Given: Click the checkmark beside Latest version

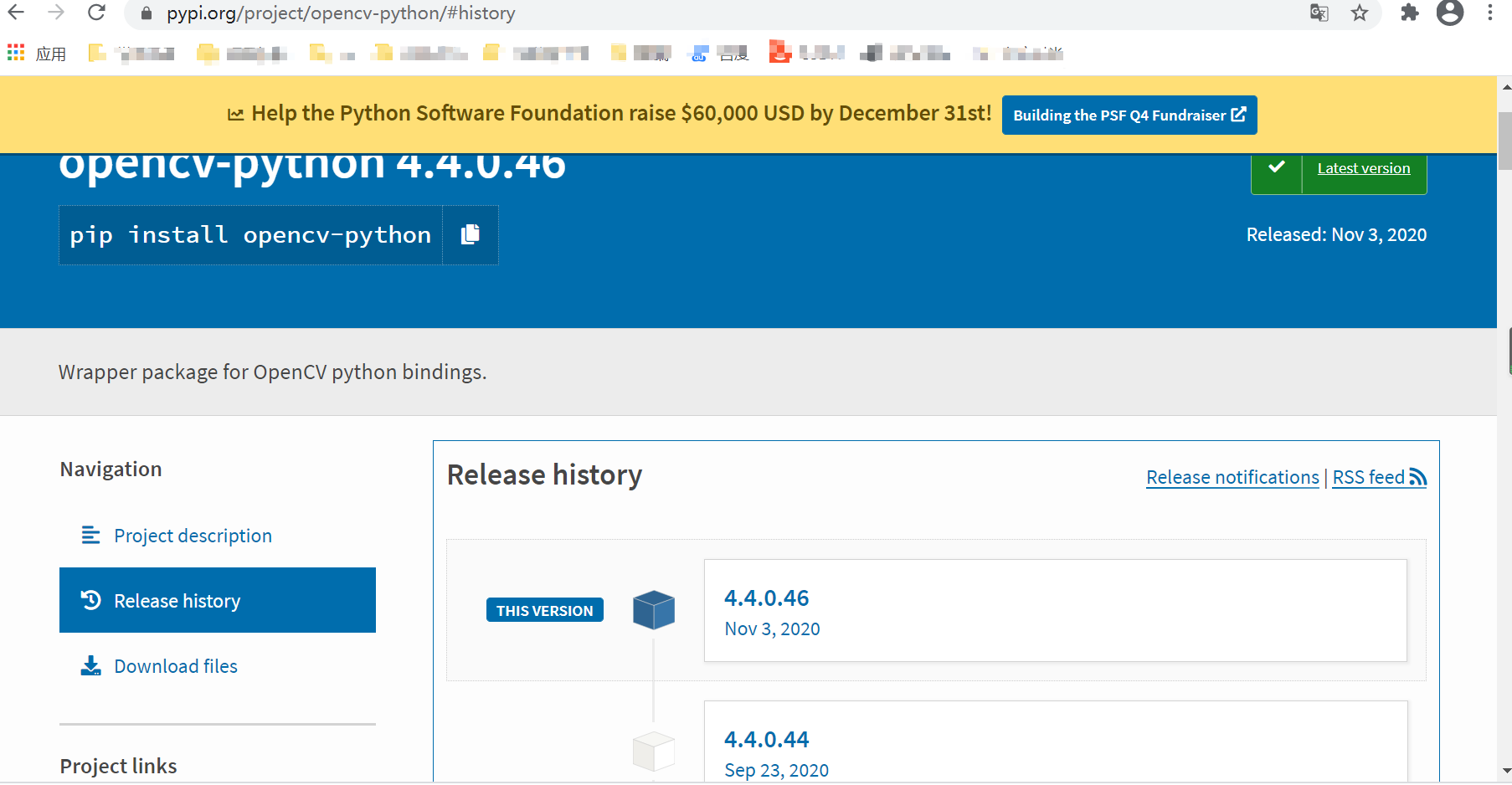Looking at the screenshot, I should 1276,167.
